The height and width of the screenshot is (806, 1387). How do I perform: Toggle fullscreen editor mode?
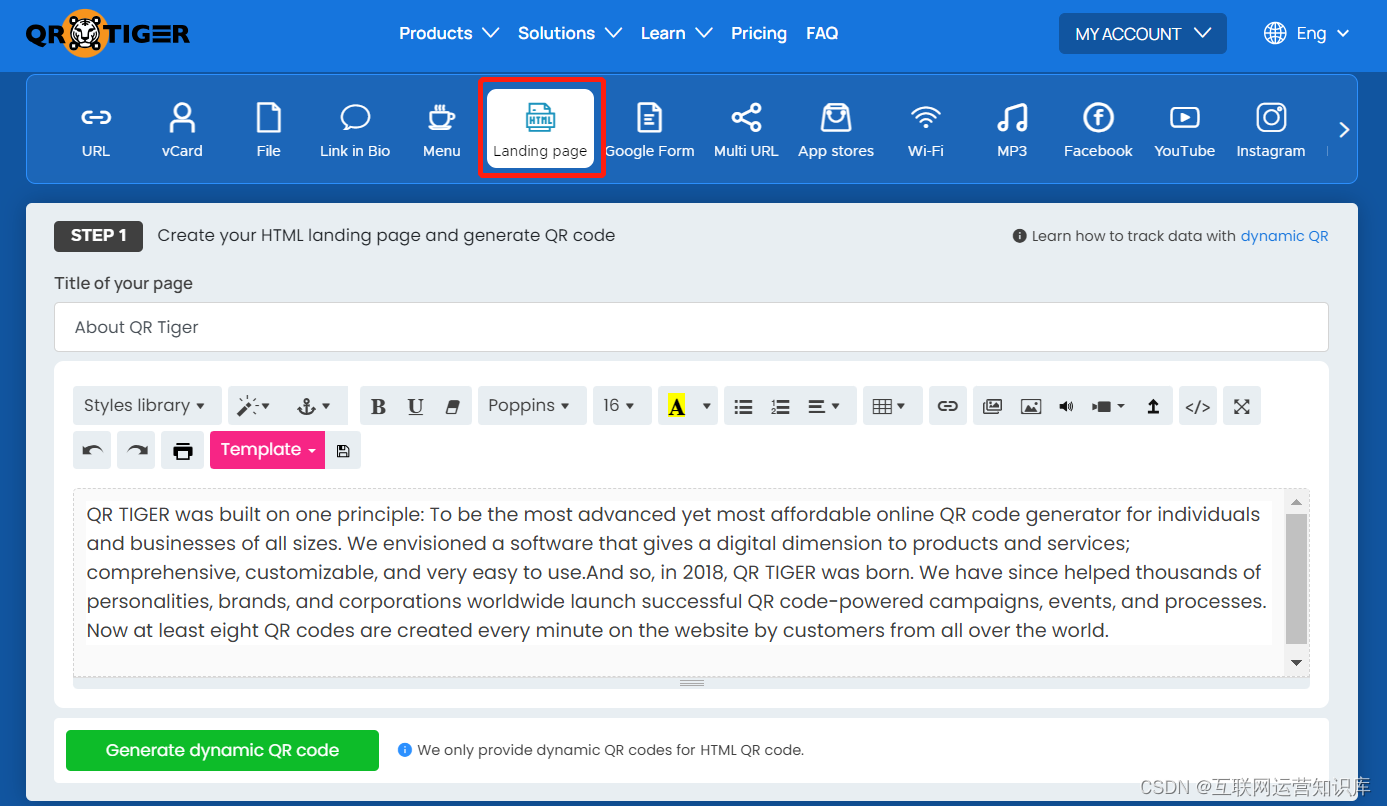click(1242, 406)
